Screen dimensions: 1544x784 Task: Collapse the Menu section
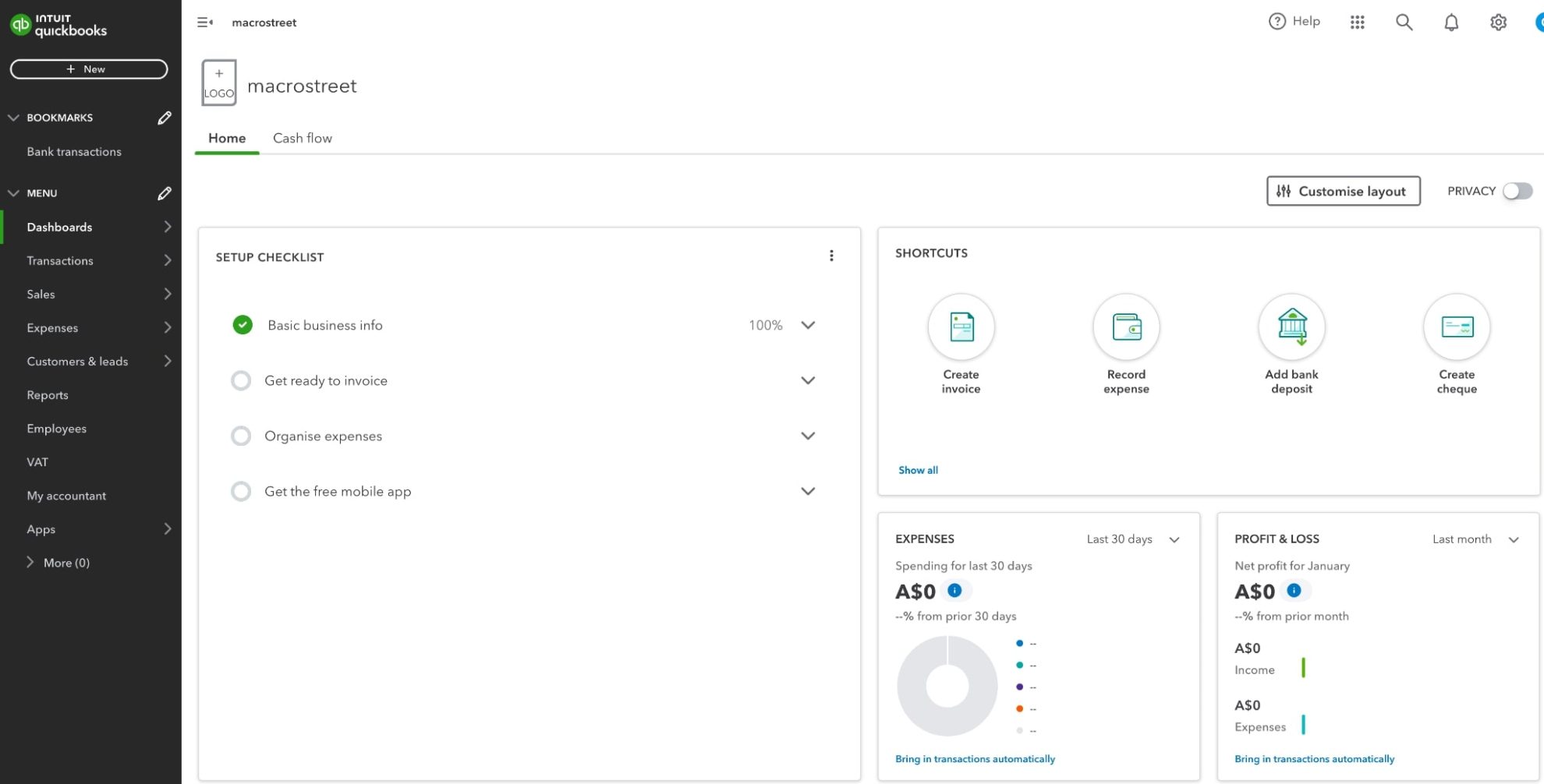(x=13, y=193)
